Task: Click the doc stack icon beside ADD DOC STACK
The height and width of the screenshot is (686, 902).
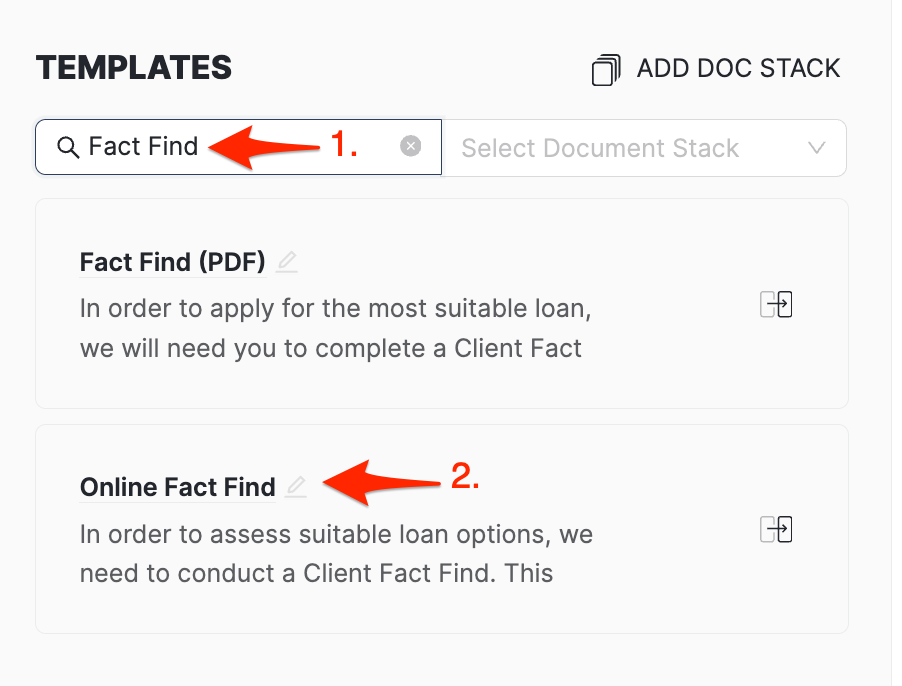Action: [606, 70]
